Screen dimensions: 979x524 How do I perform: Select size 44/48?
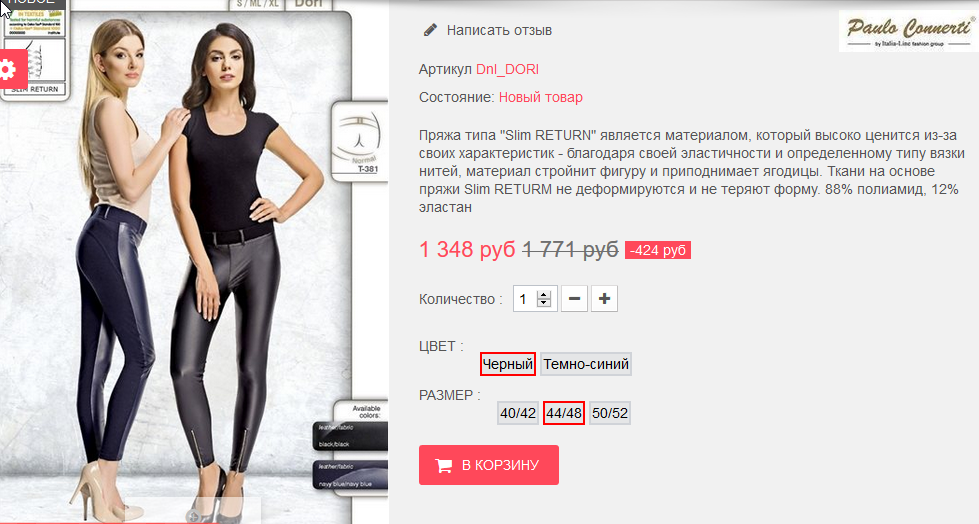[x=564, y=413]
